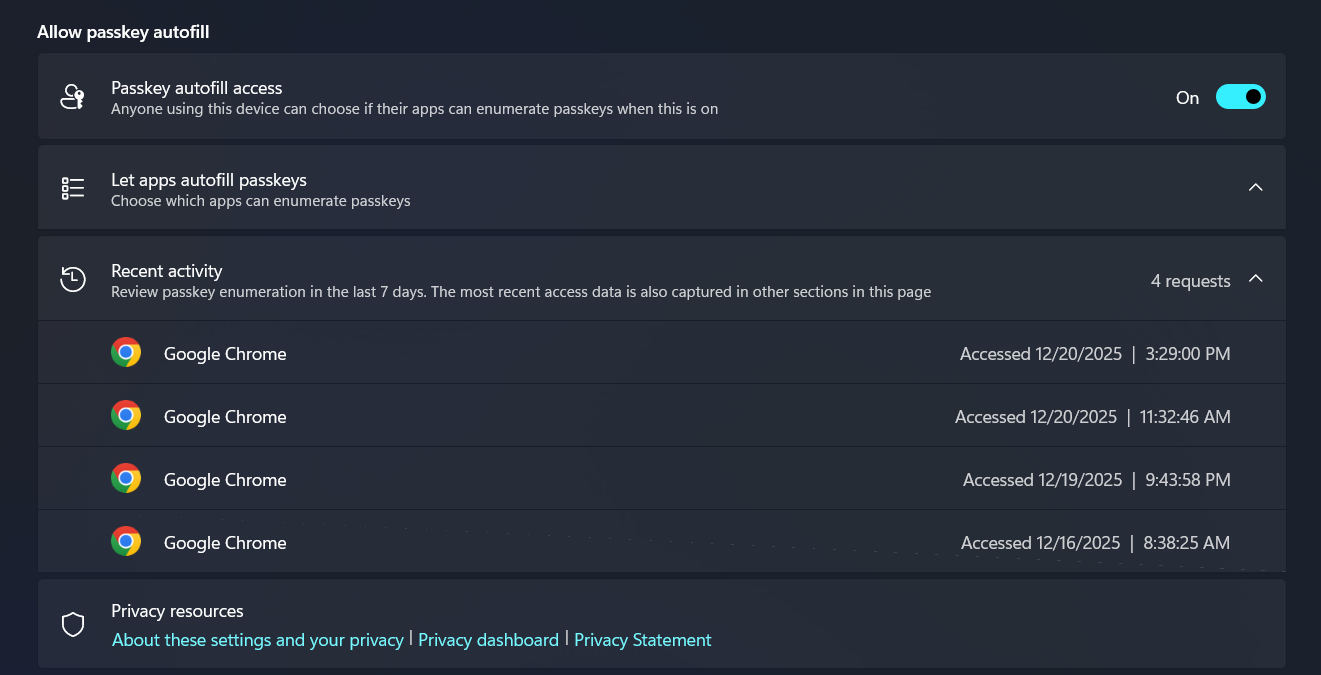1321x675 pixels.
Task: Collapse the Let apps autofill passkeys section
Action: (1256, 188)
